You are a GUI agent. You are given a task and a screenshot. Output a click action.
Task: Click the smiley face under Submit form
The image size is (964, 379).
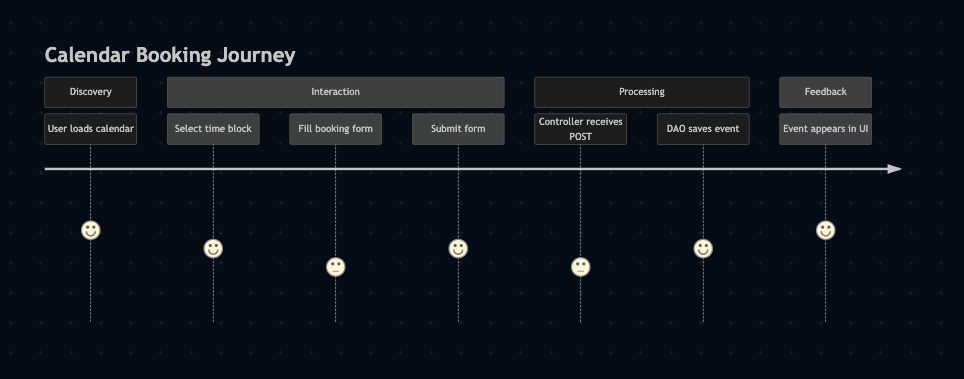[x=458, y=249]
